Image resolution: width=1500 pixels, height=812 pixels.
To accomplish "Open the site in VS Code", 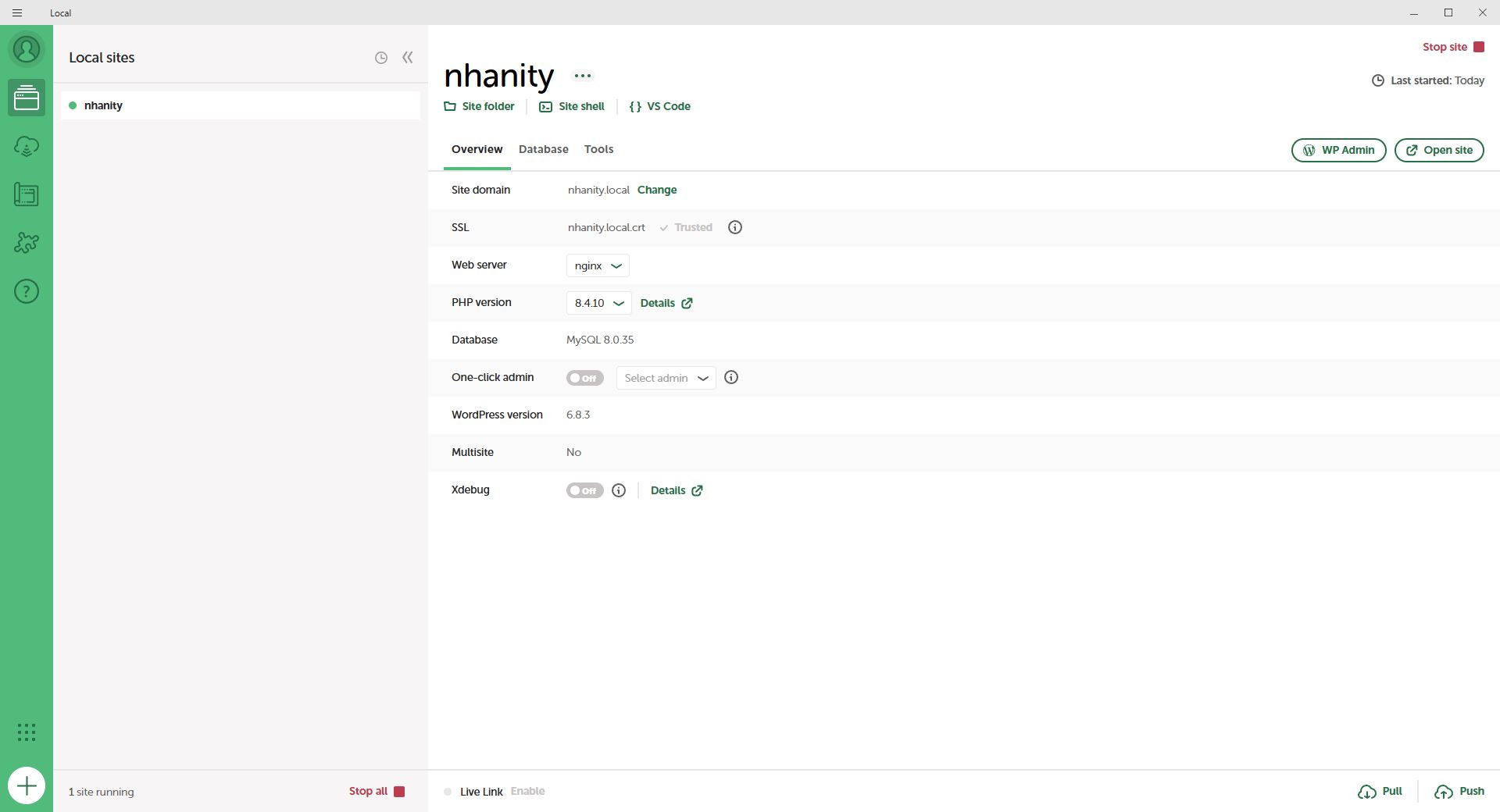I will coord(660,106).
